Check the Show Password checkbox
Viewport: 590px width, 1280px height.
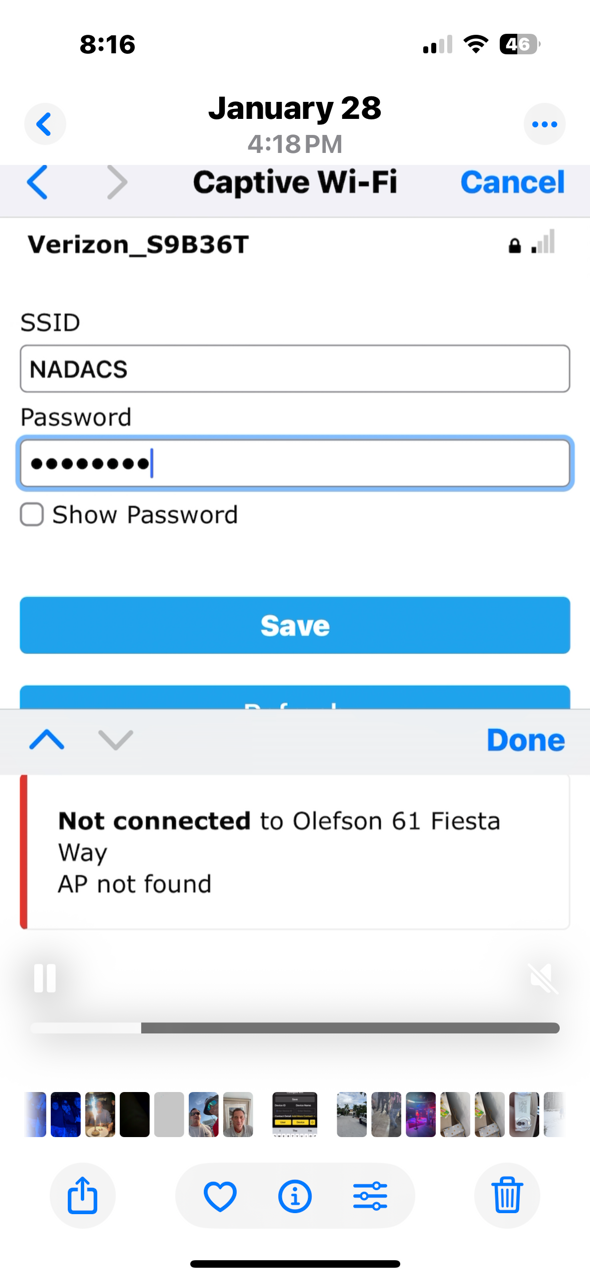pos(32,515)
